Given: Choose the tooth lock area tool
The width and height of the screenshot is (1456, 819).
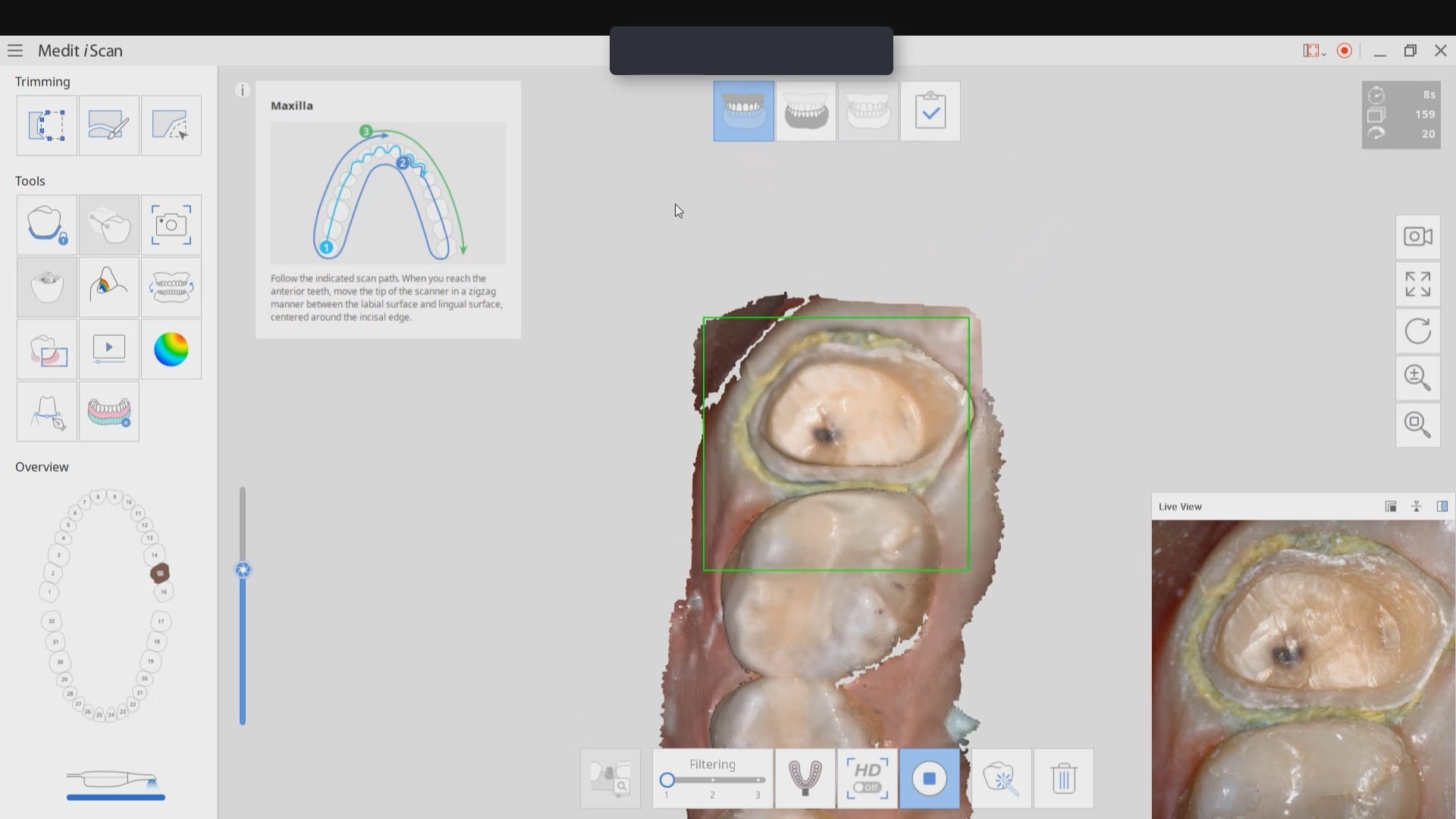Looking at the screenshot, I should 47,225.
